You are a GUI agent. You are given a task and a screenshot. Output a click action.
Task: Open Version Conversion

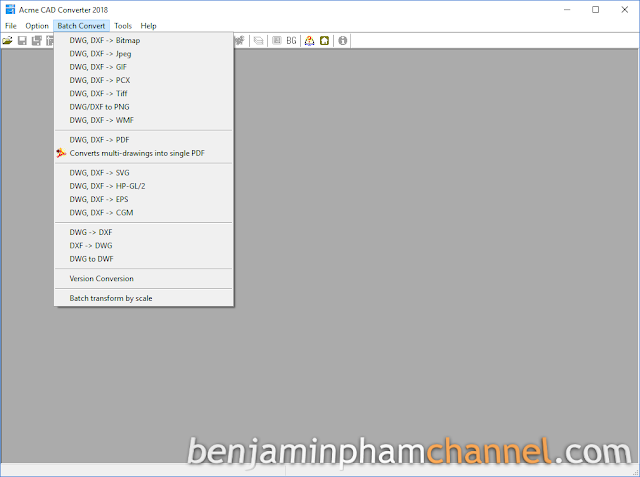click(144, 279)
